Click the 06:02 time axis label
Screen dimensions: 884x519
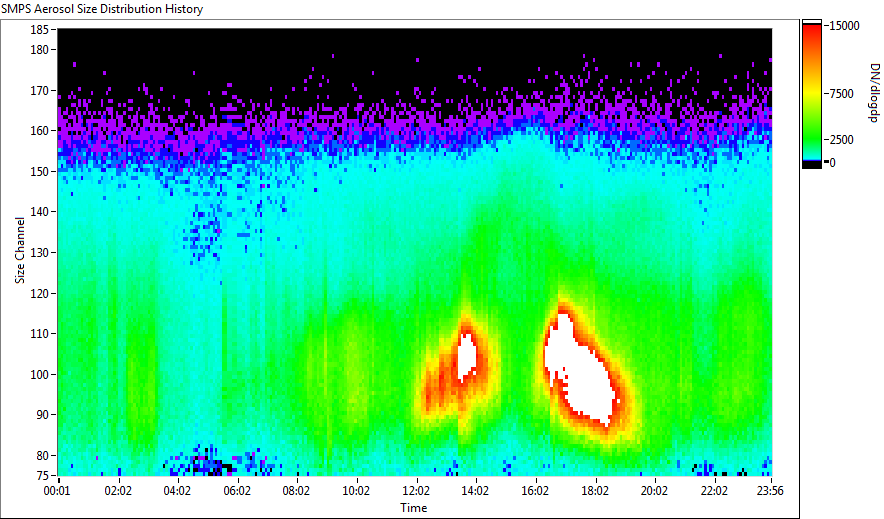(237, 491)
